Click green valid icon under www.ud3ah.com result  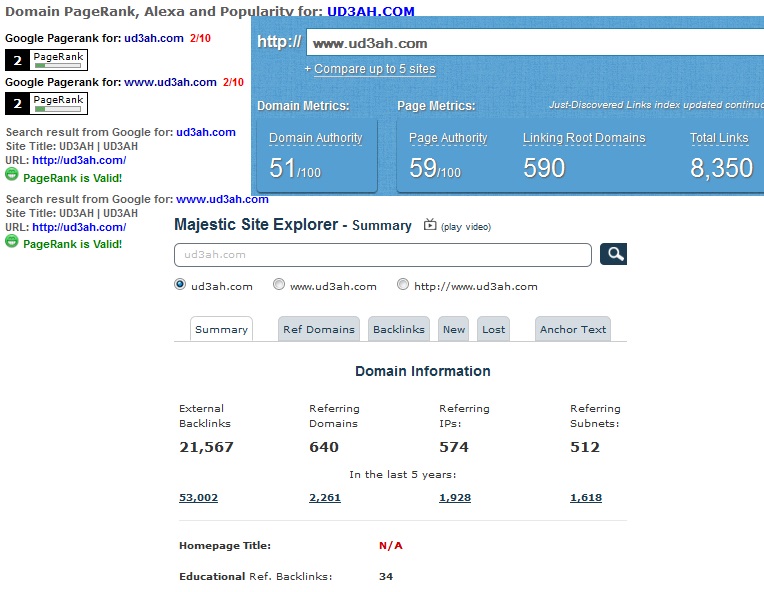pyautogui.click(x=12, y=241)
